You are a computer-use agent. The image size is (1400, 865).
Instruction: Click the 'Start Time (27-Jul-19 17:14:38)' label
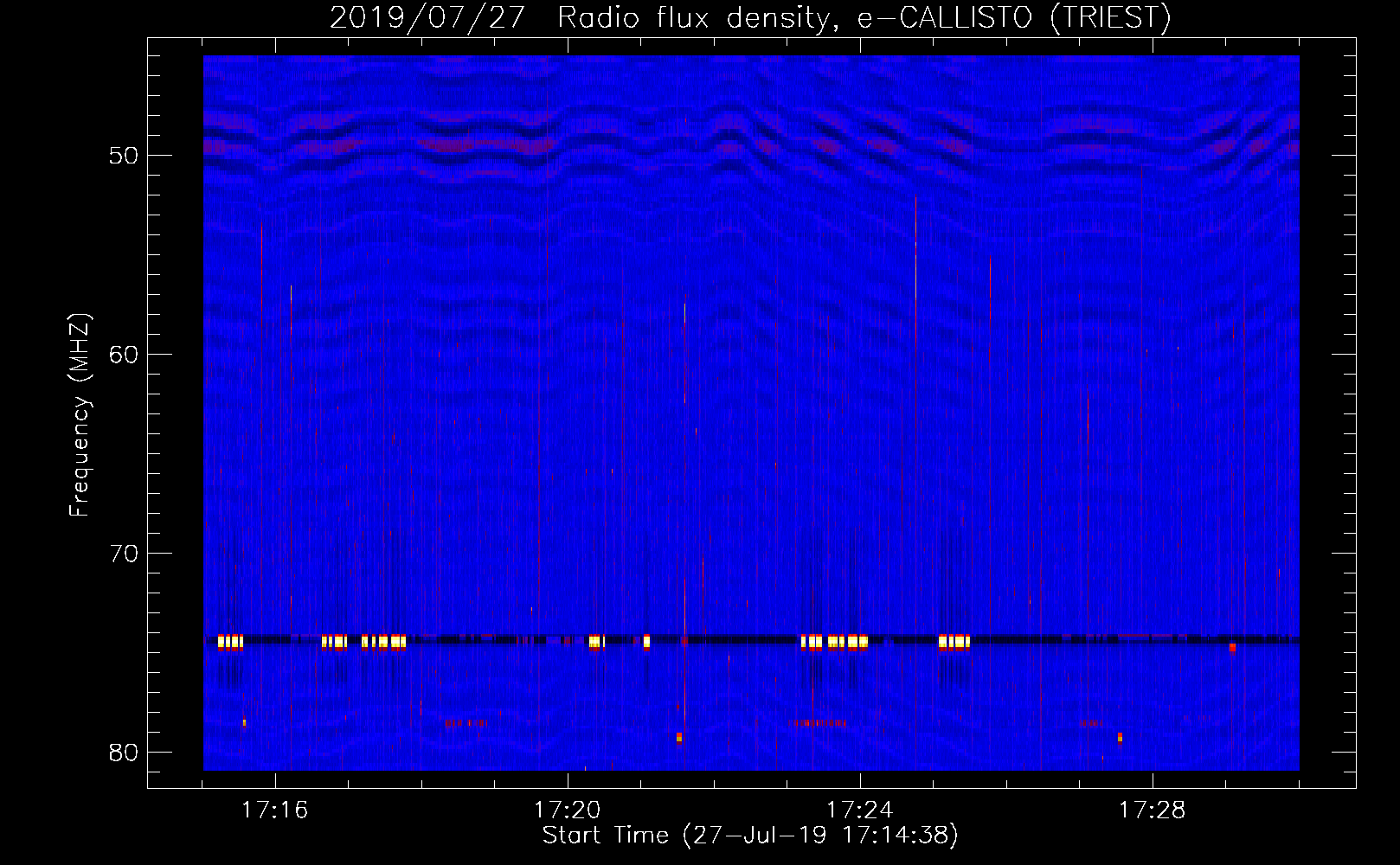(750, 836)
